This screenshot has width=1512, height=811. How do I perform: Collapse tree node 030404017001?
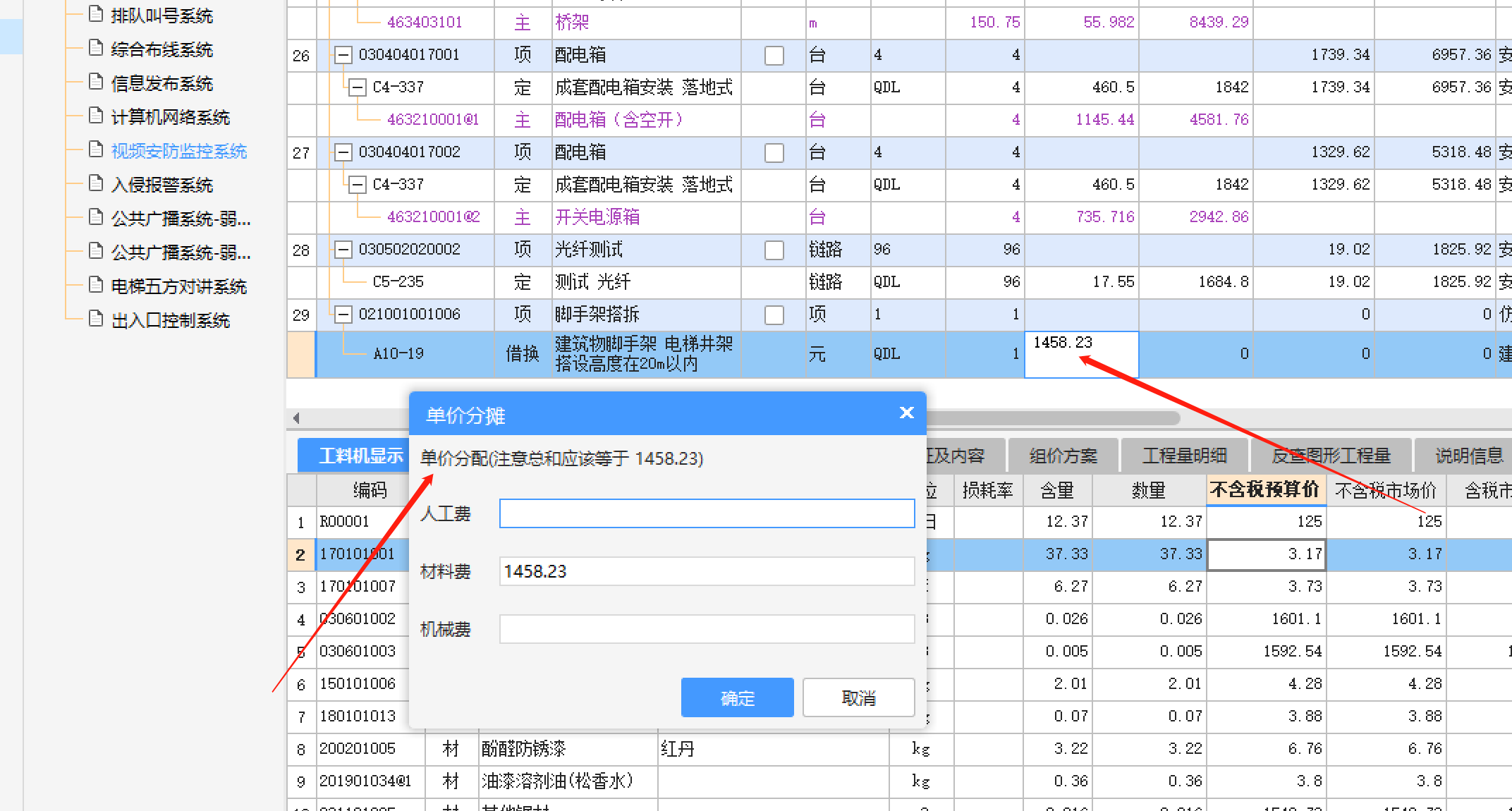(343, 54)
